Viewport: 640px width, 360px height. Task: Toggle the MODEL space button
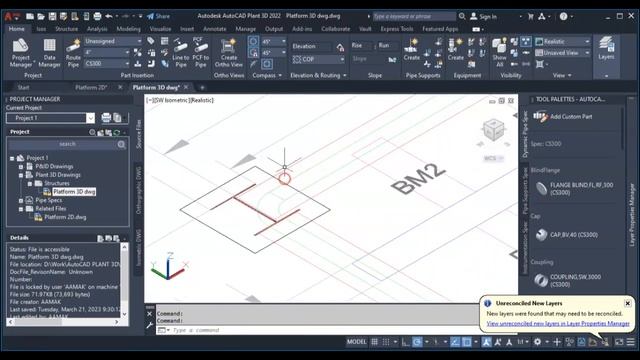(357, 342)
